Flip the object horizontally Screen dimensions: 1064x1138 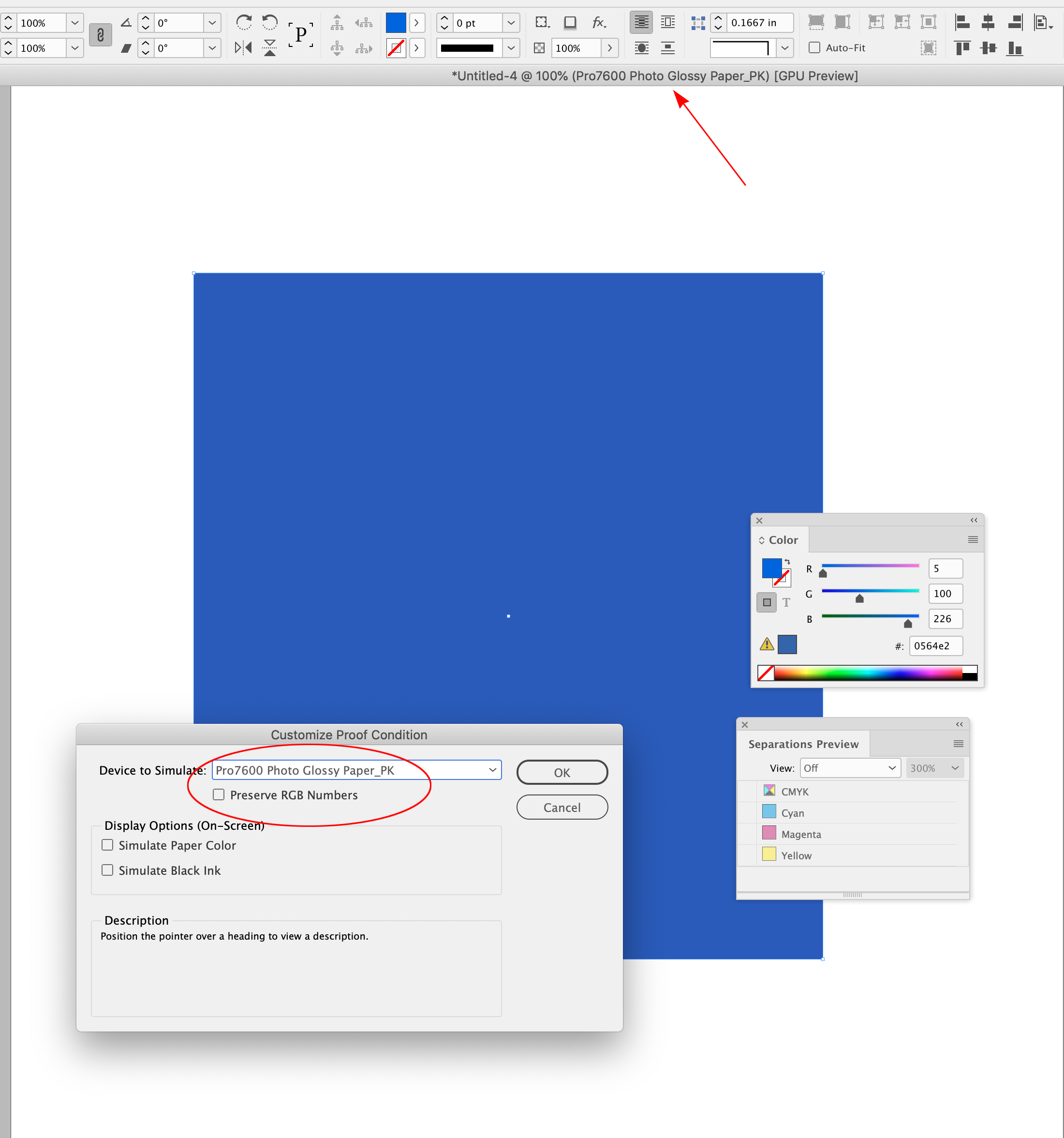243,47
